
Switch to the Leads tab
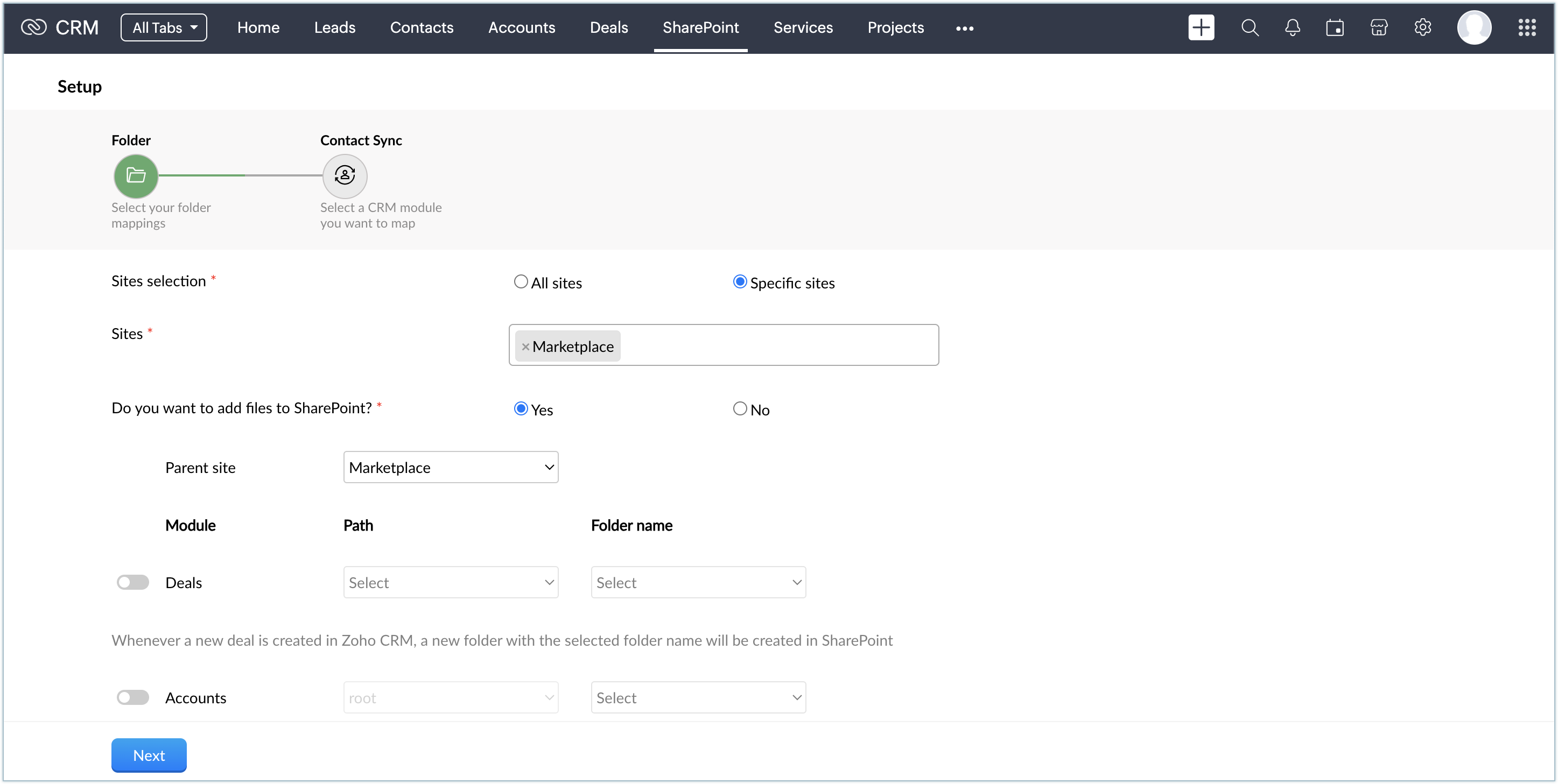334,27
